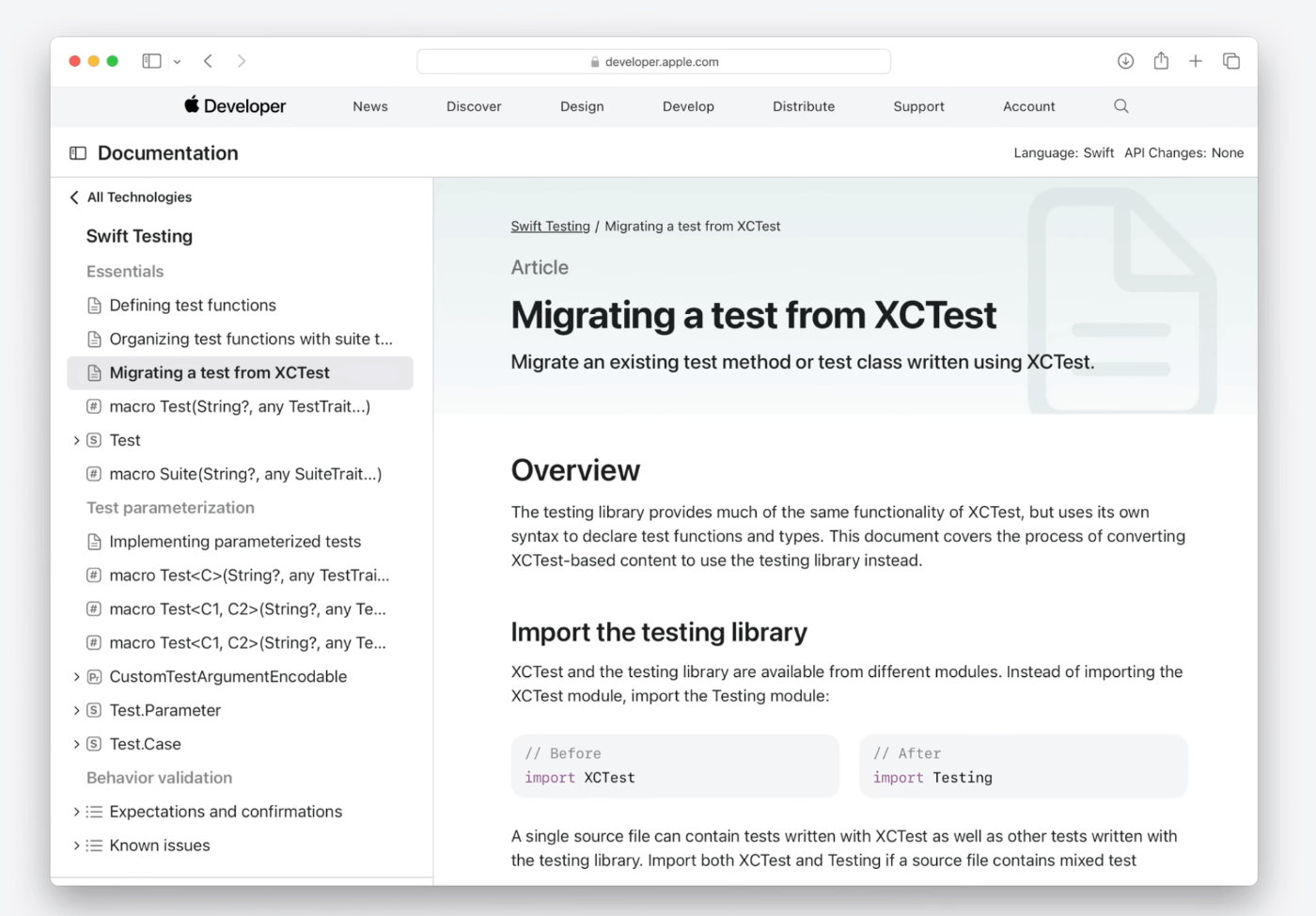1316x916 pixels.
Task: Open the News menu item
Action: (x=370, y=106)
